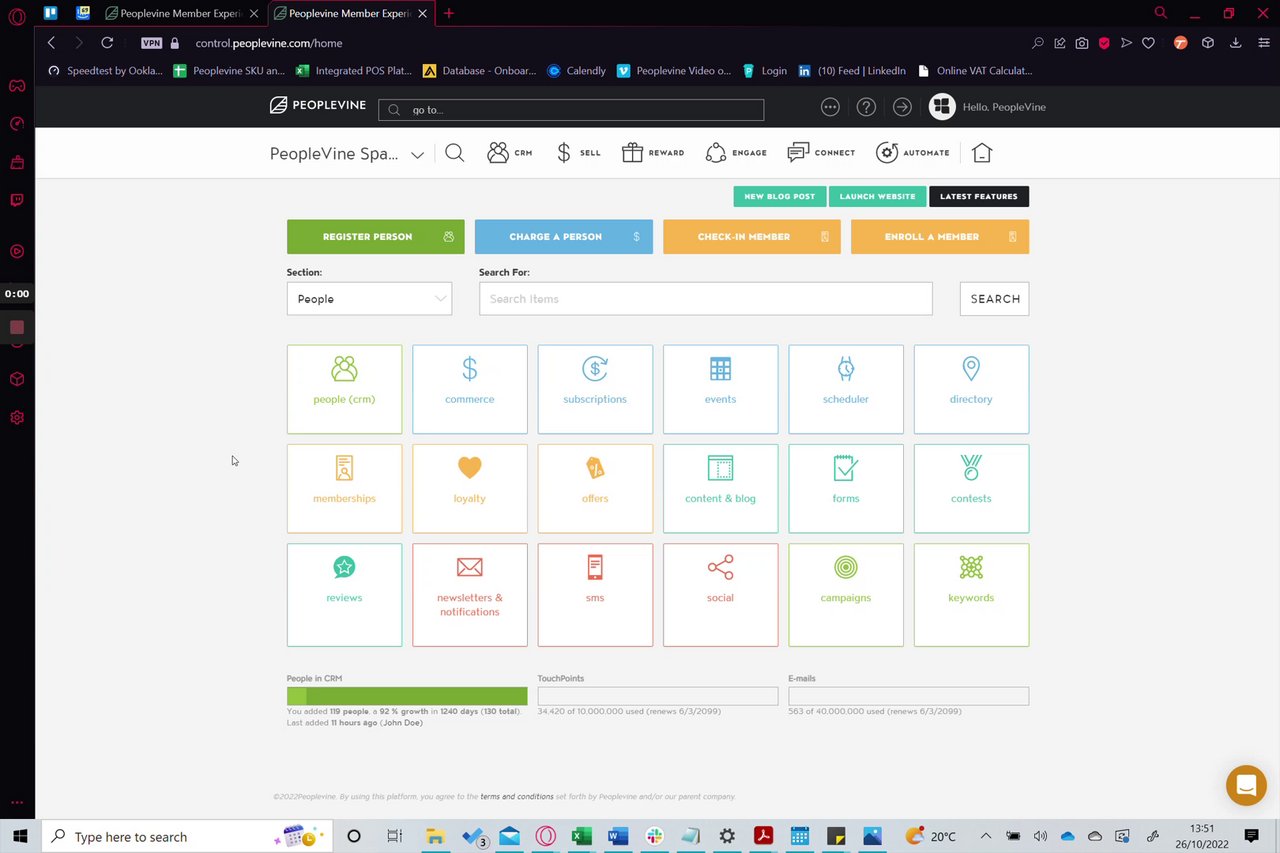The image size is (1280, 853).
Task: Open the Online VAT Calculator bookmark
Action: [x=975, y=71]
